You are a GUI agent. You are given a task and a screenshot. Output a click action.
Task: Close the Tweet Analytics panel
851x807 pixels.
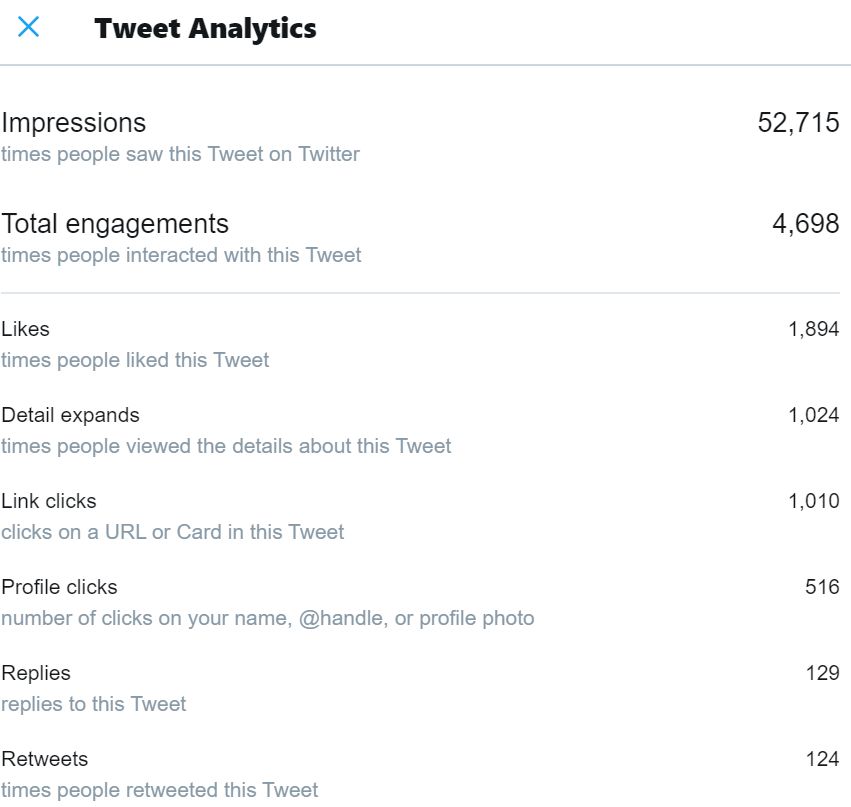[x=28, y=27]
